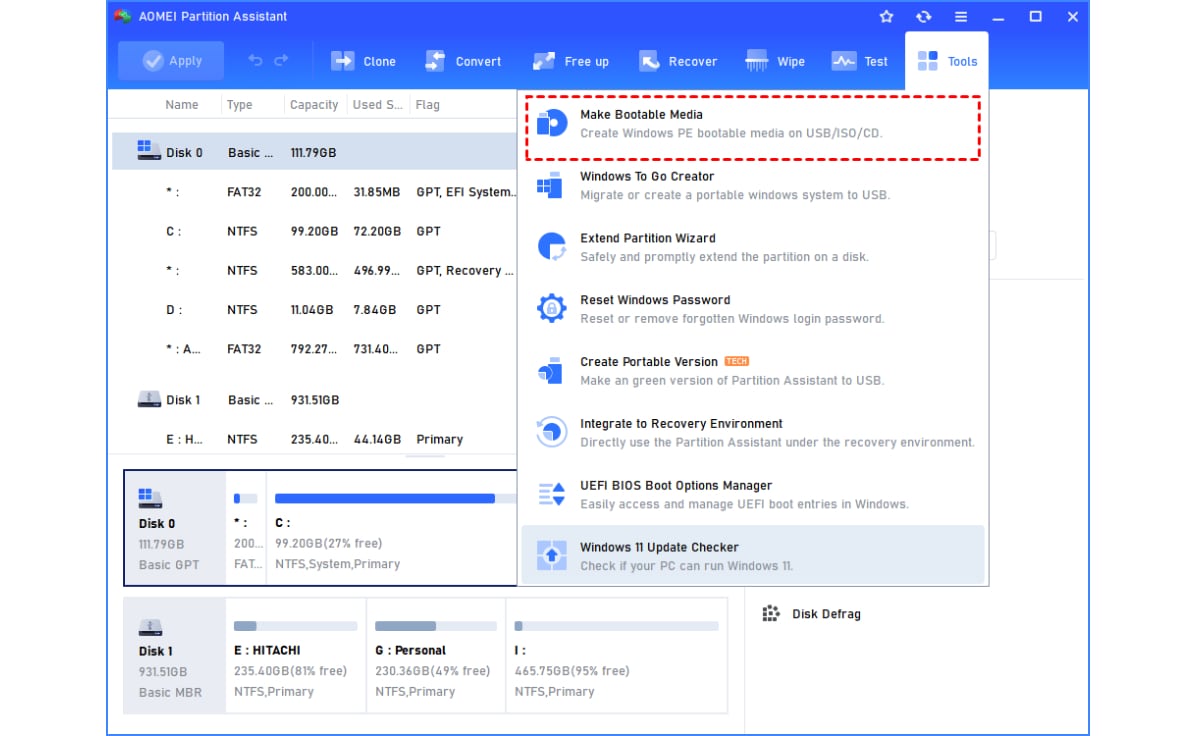This screenshot has width=1196, height=736.
Task: Click the Windows 11 Update Checker icon
Action: click(x=551, y=555)
